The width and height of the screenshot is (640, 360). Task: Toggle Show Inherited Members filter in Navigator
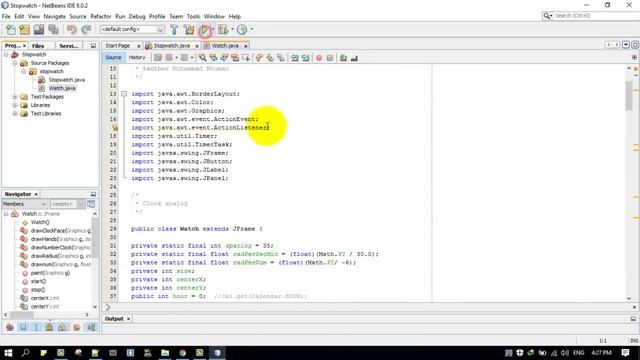[10, 327]
